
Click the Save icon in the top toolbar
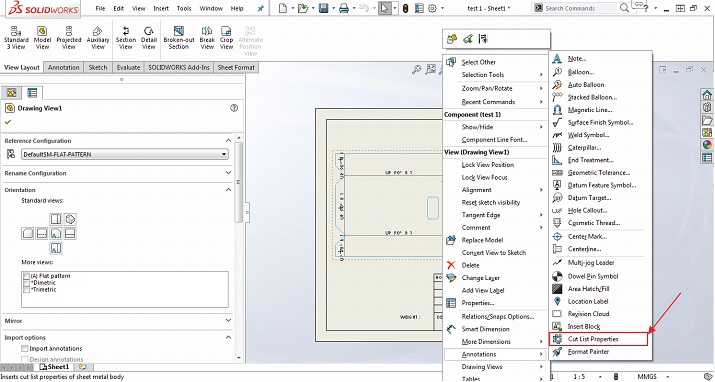pos(324,8)
